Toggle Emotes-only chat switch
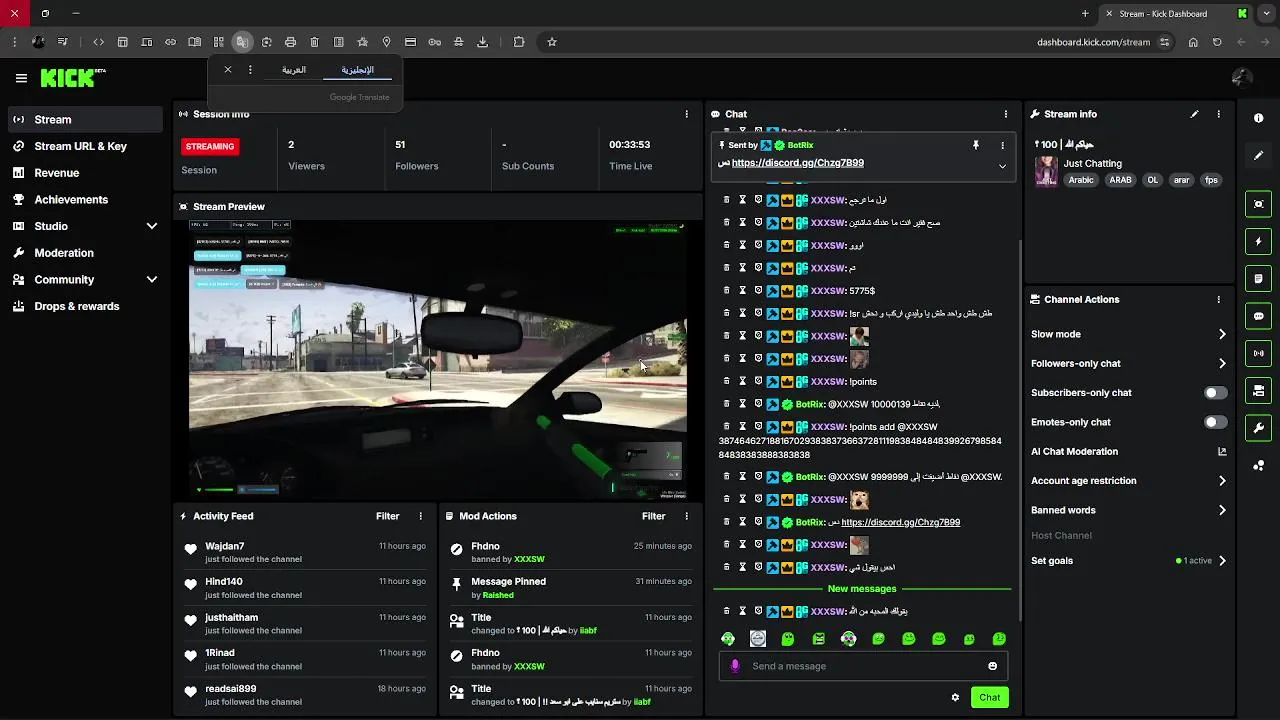This screenshot has height=720, width=1280. 1215,422
